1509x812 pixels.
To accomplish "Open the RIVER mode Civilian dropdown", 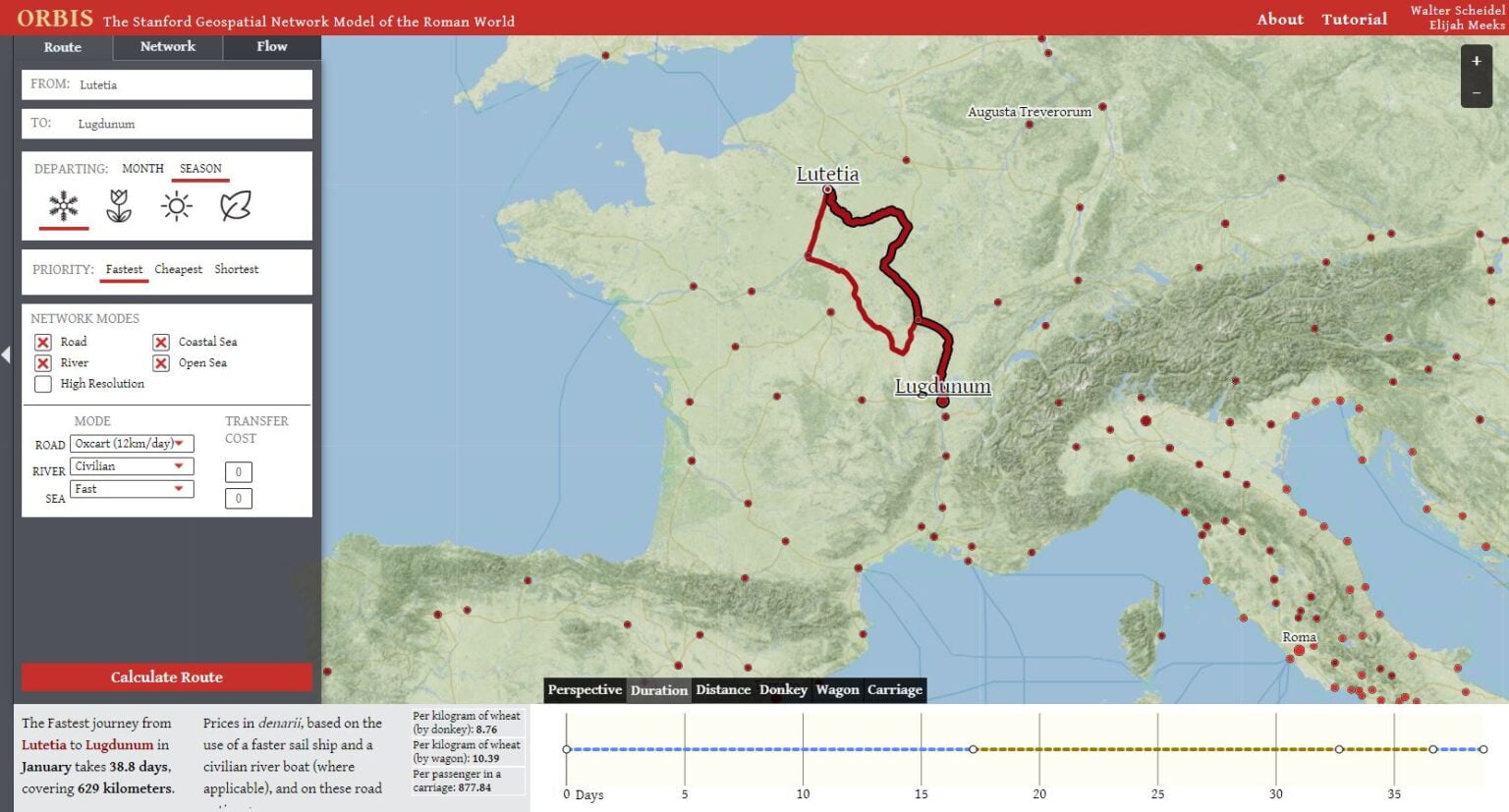I will (x=131, y=465).
